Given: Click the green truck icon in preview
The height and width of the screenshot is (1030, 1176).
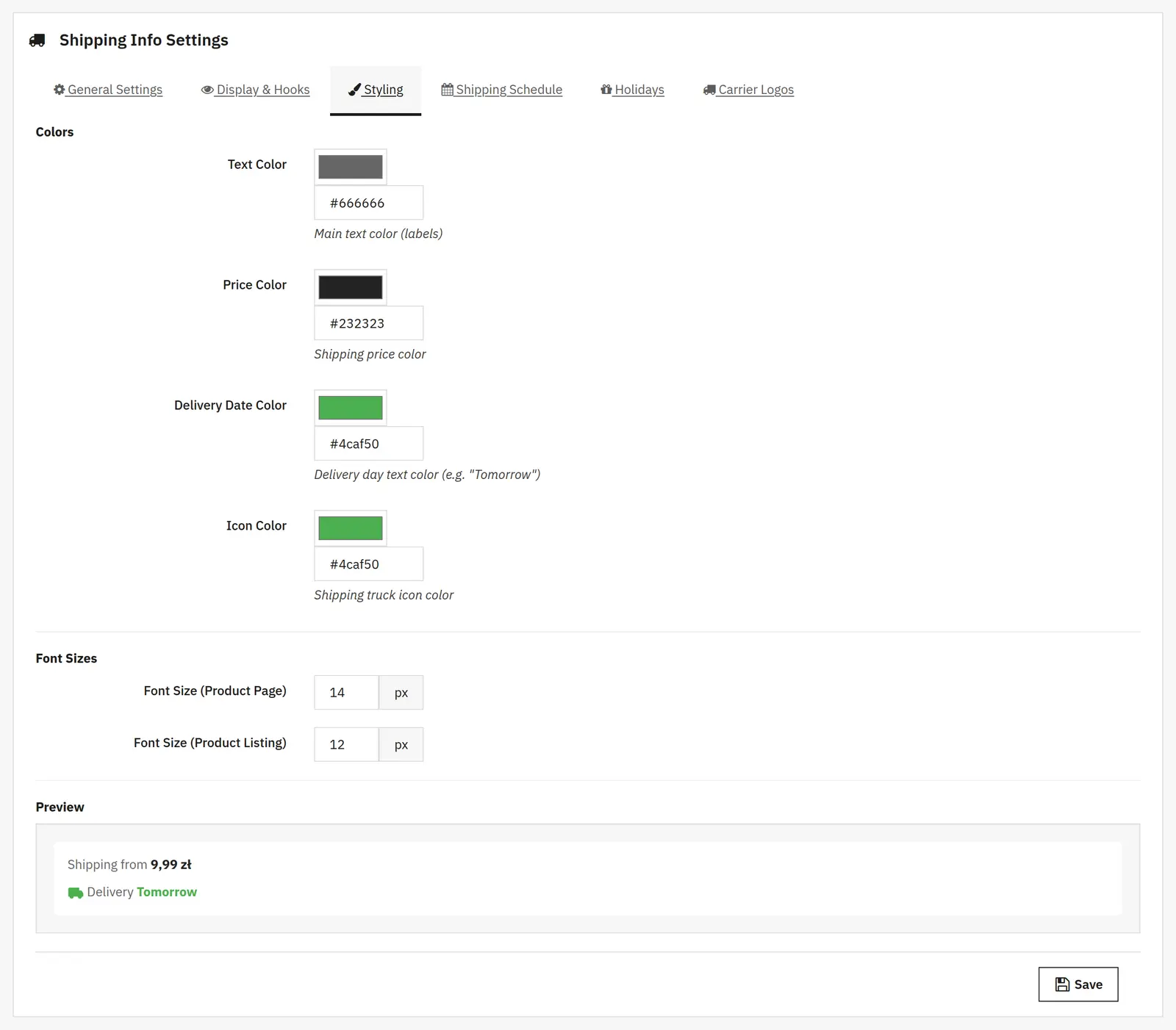Looking at the screenshot, I should pos(75,893).
